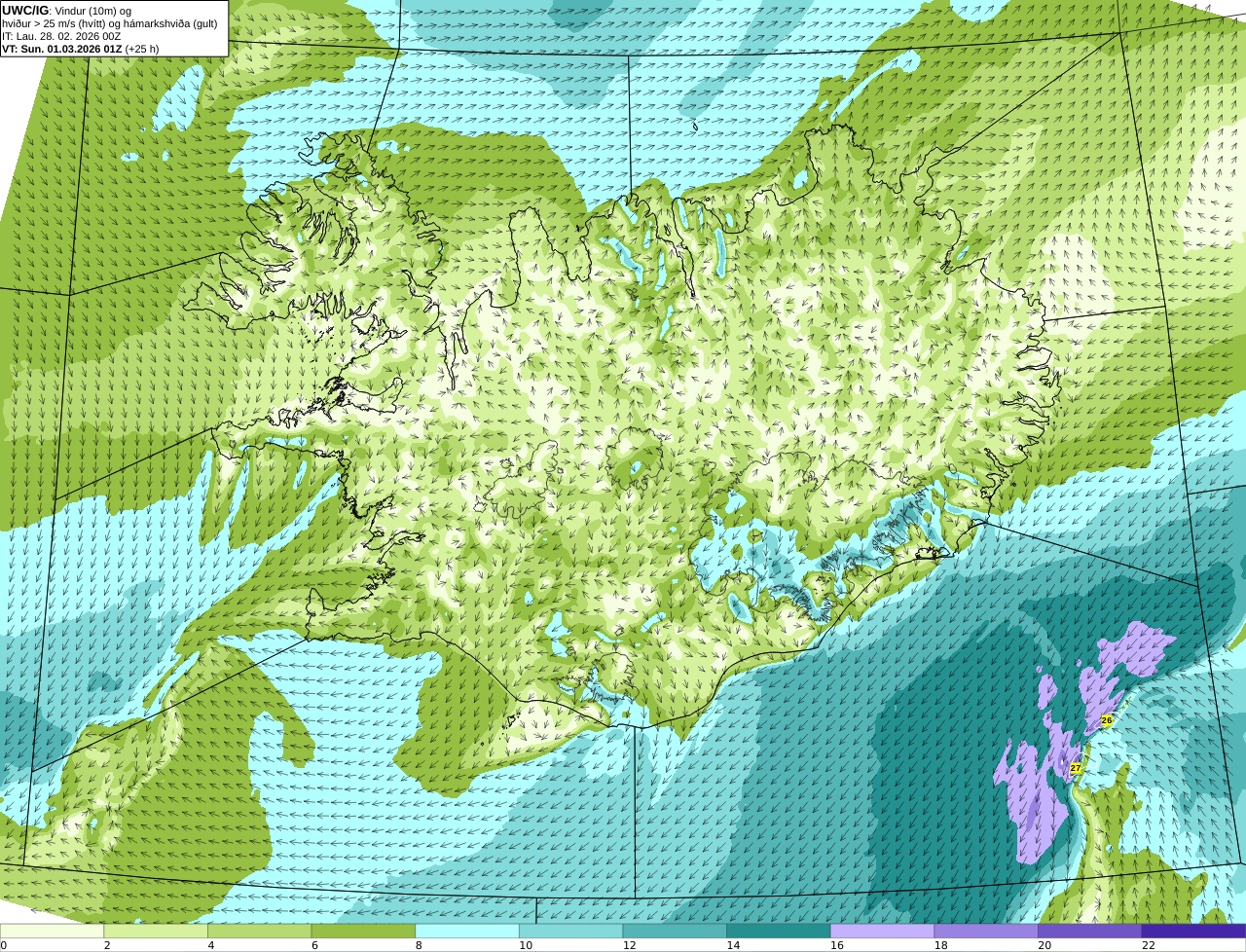Image resolution: width=1246 pixels, height=952 pixels.
Task: Click the legend scale label '22'
Action: [1149, 945]
